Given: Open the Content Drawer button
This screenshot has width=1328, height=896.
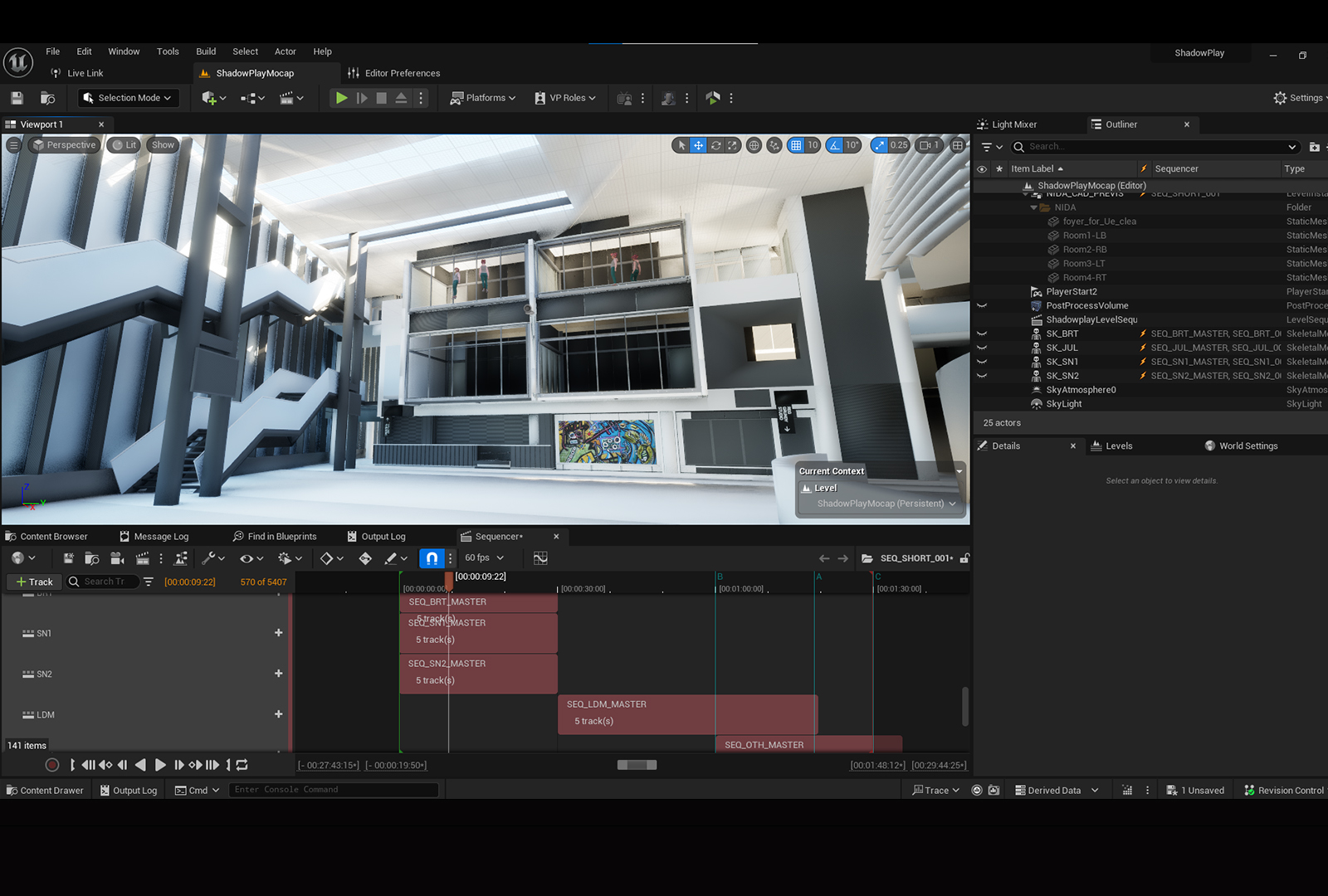Looking at the screenshot, I should pyautogui.click(x=45, y=790).
